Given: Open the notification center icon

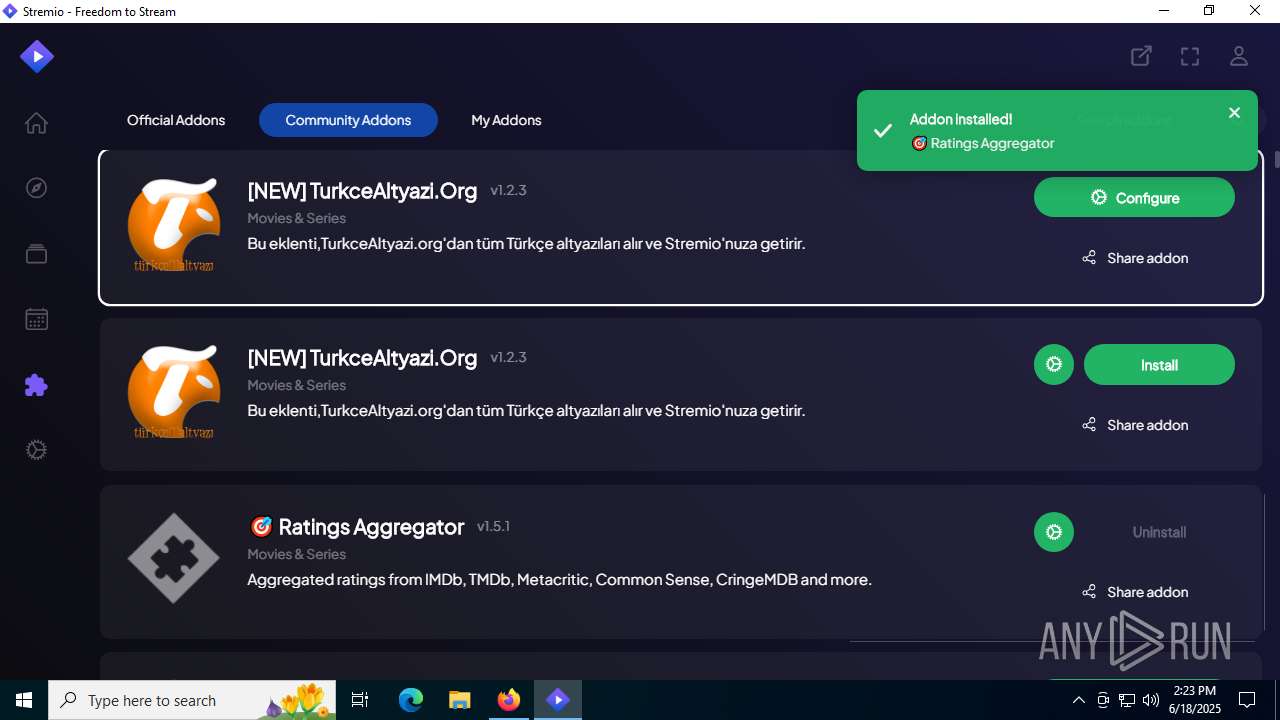Looking at the screenshot, I should (1247, 700).
